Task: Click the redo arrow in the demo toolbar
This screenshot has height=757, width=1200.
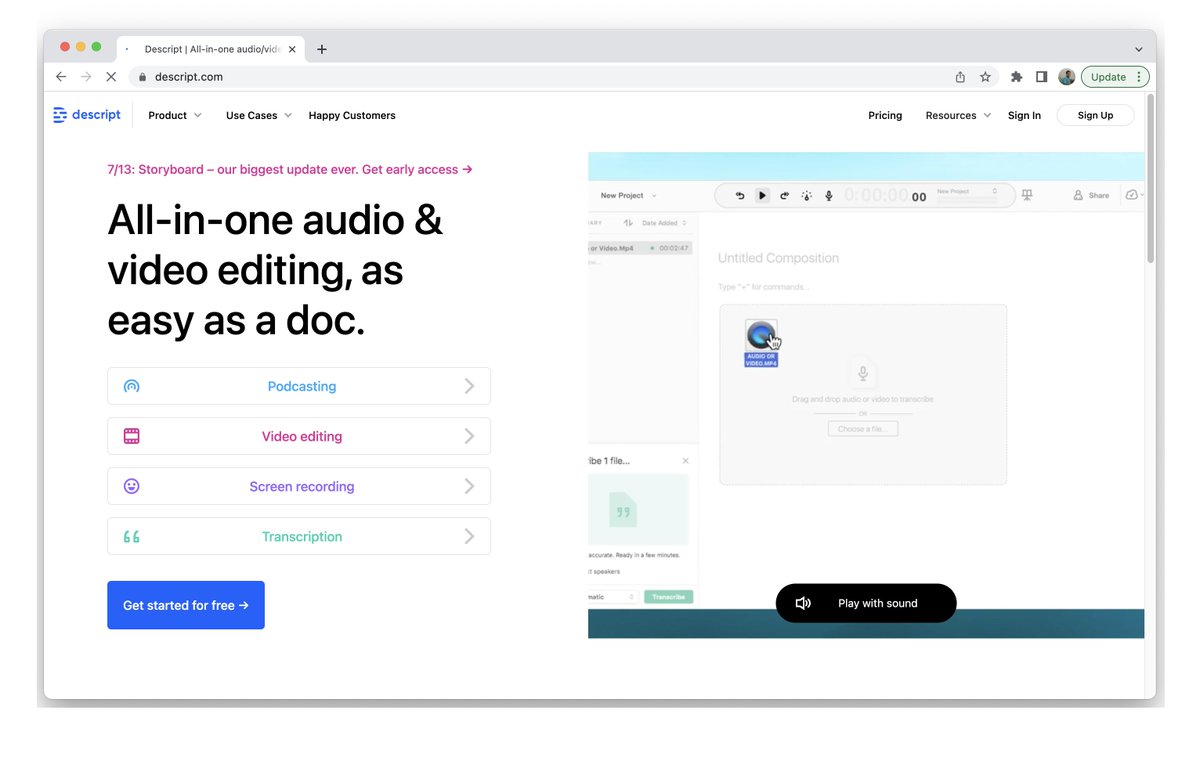Action: coord(784,196)
